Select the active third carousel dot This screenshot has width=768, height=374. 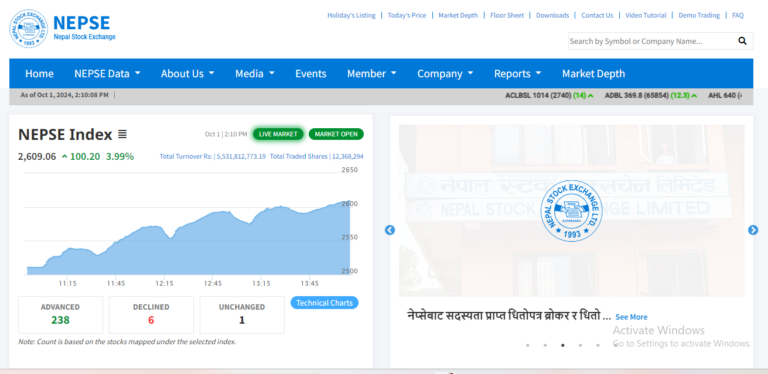563,345
